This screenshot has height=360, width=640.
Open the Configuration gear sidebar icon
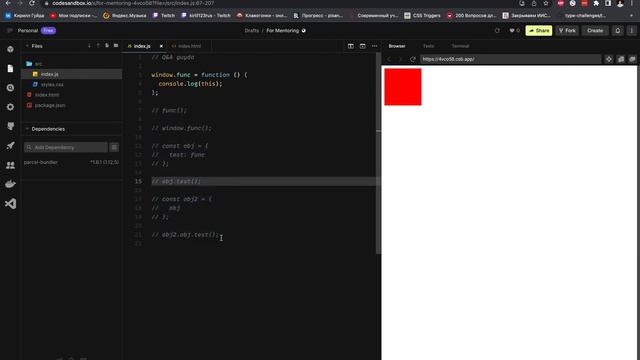tap(10, 107)
